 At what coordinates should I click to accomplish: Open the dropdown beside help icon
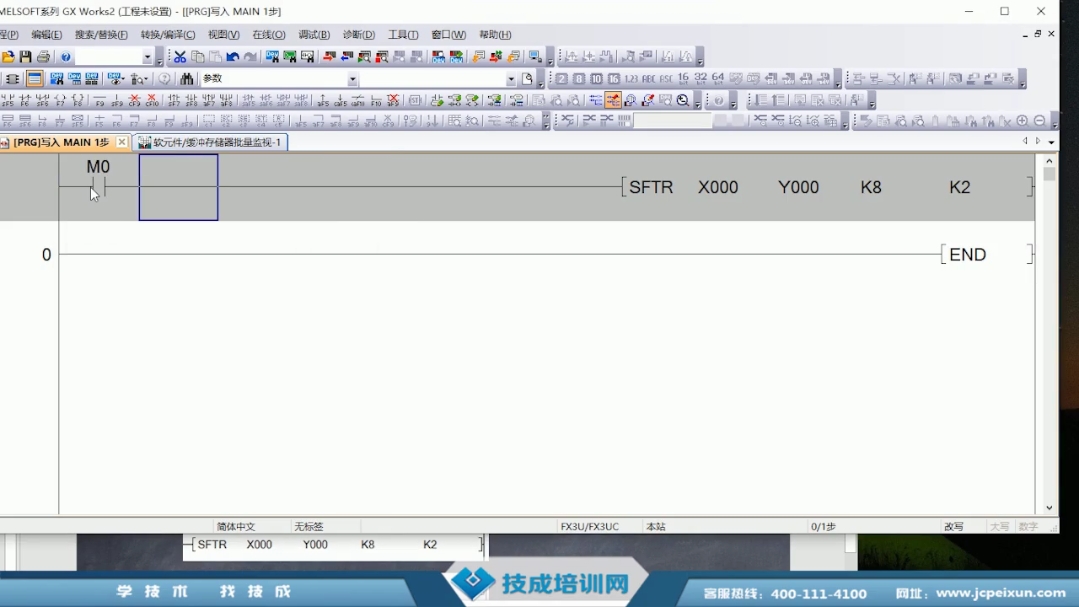click(147, 57)
